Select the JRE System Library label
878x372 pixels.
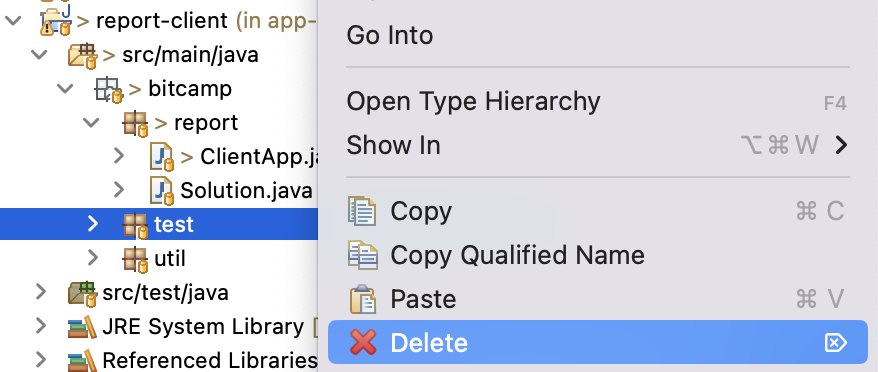click(203, 327)
